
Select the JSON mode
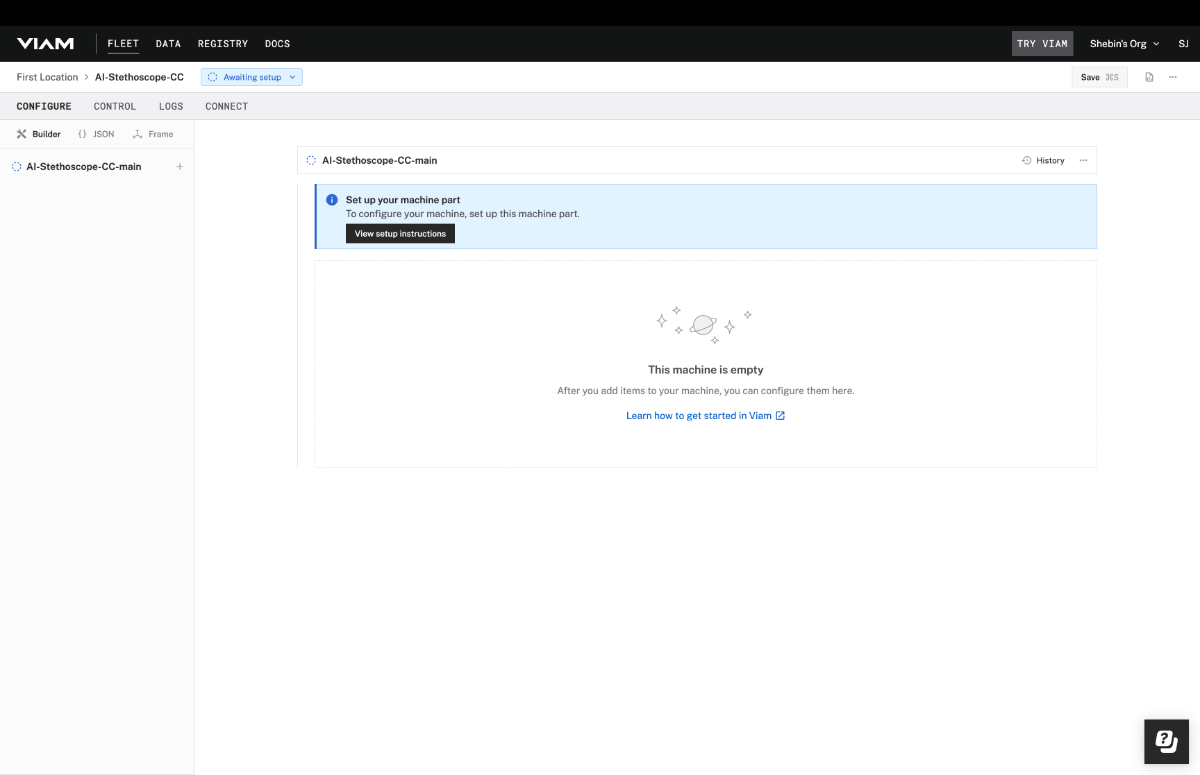click(96, 134)
